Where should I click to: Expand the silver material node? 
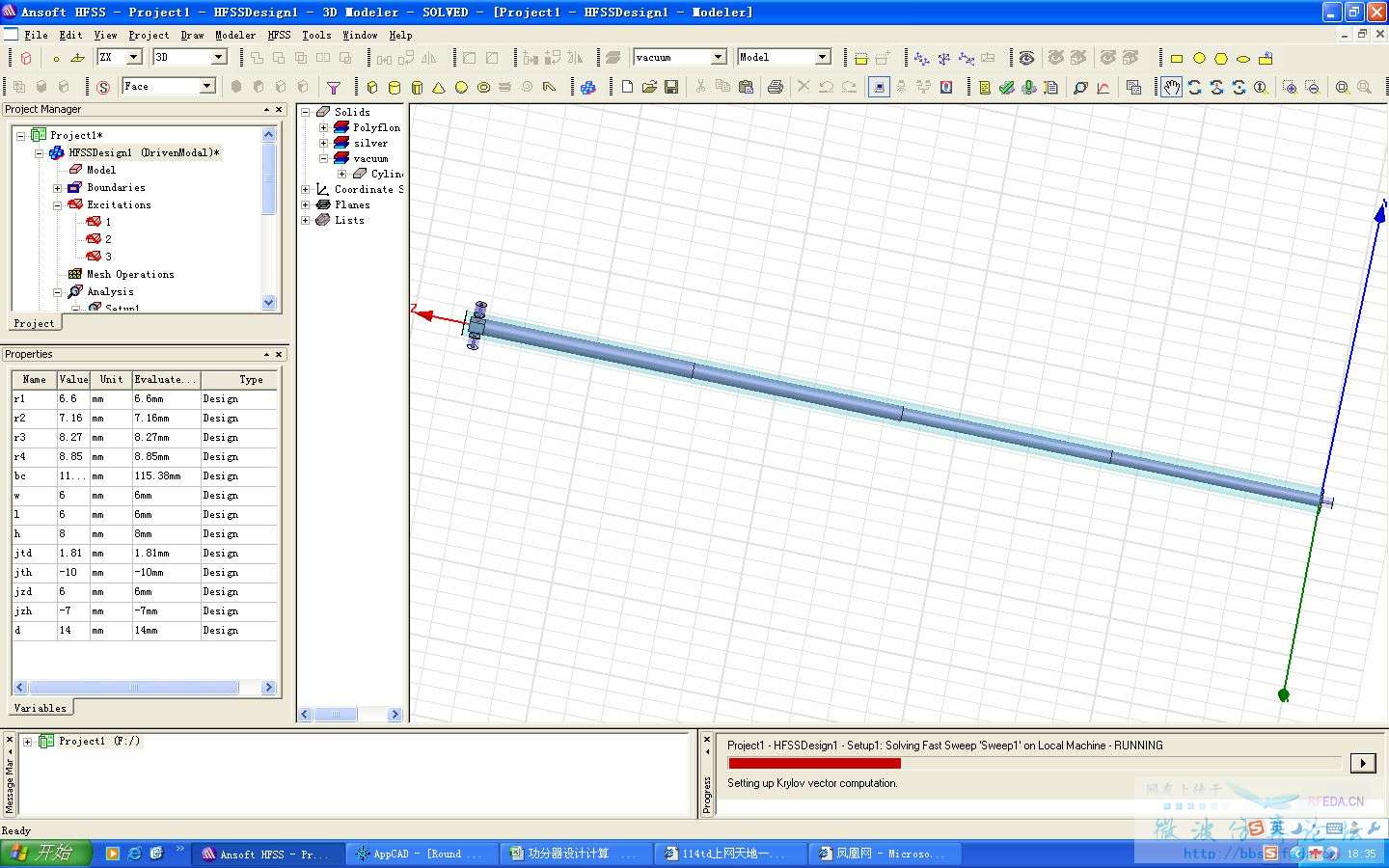tap(324, 143)
